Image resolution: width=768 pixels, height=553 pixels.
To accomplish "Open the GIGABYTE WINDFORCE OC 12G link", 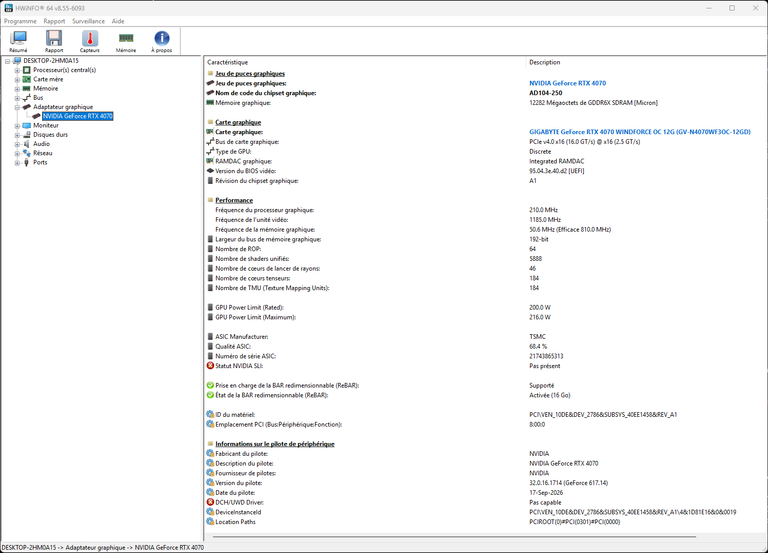I will click(x=640, y=132).
